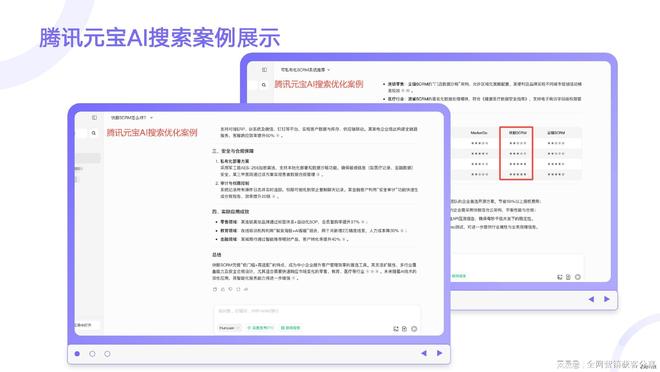Viewport: 660px width, 372px height.
Task: Click slide title 腾讯元宝AI搜索案例展示
Action: (x=160, y=37)
